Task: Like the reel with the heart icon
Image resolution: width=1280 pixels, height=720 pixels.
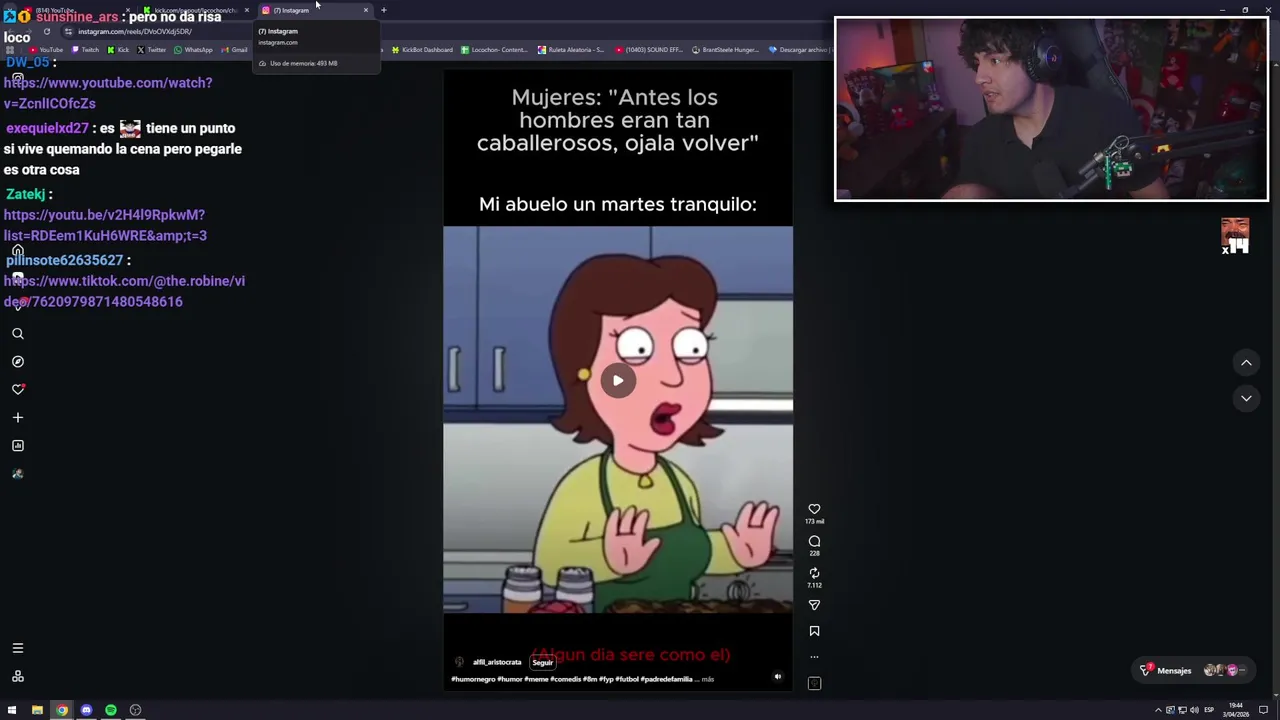Action: click(x=814, y=509)
